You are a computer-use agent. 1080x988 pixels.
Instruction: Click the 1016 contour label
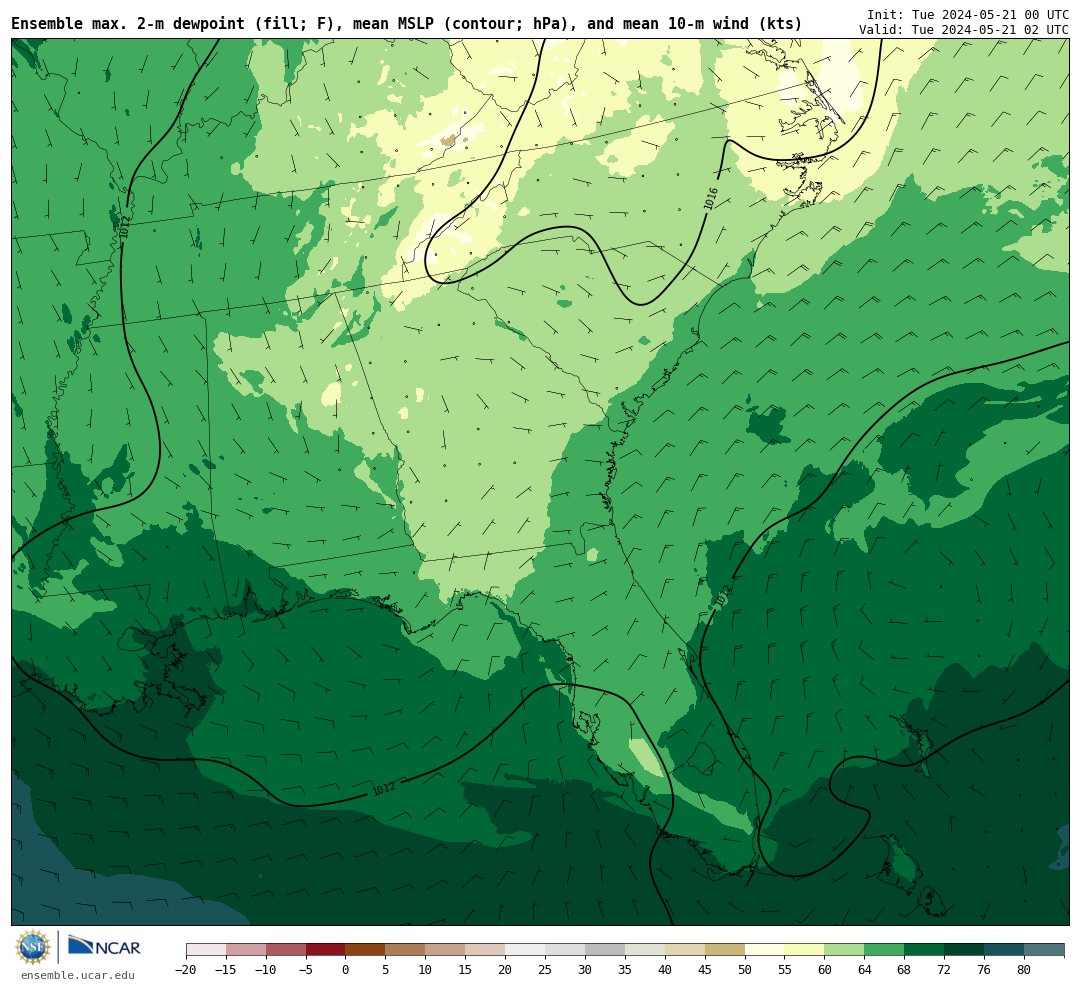[x=711, y=198]
